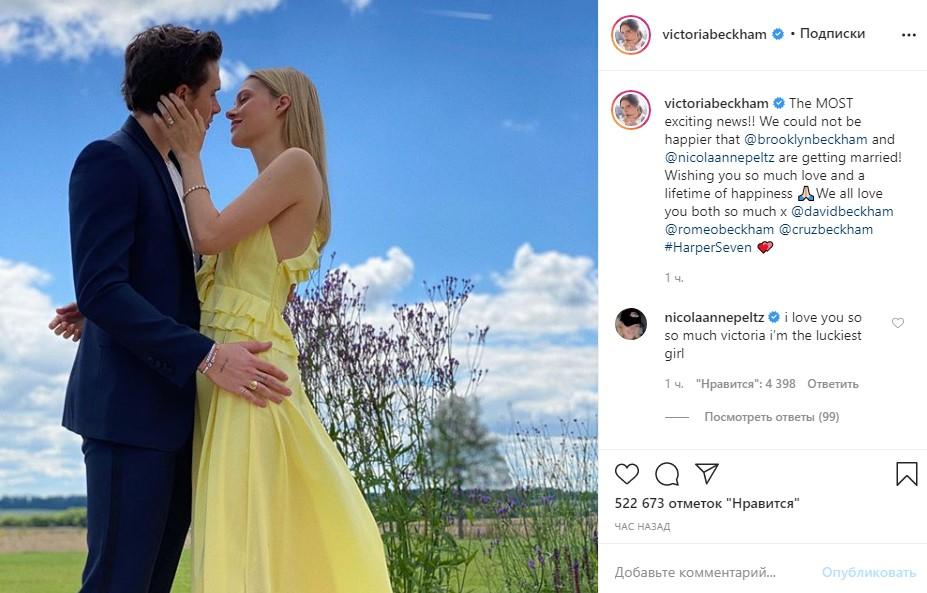Screen dimensions: 927x593
Task: Click the 'Опубликовать' post button
Action: (868, 572)
